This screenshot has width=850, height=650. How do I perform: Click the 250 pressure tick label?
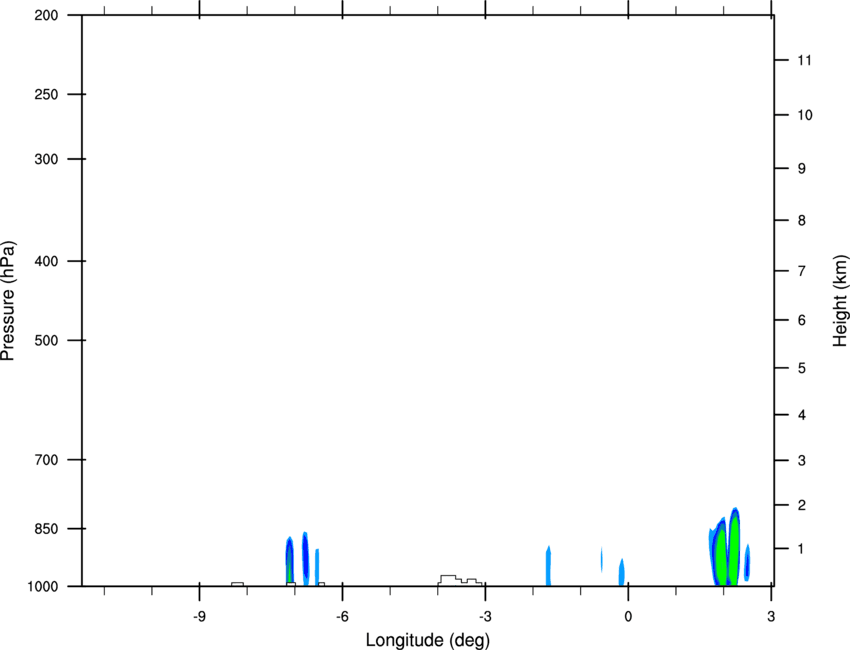point(46,94)
